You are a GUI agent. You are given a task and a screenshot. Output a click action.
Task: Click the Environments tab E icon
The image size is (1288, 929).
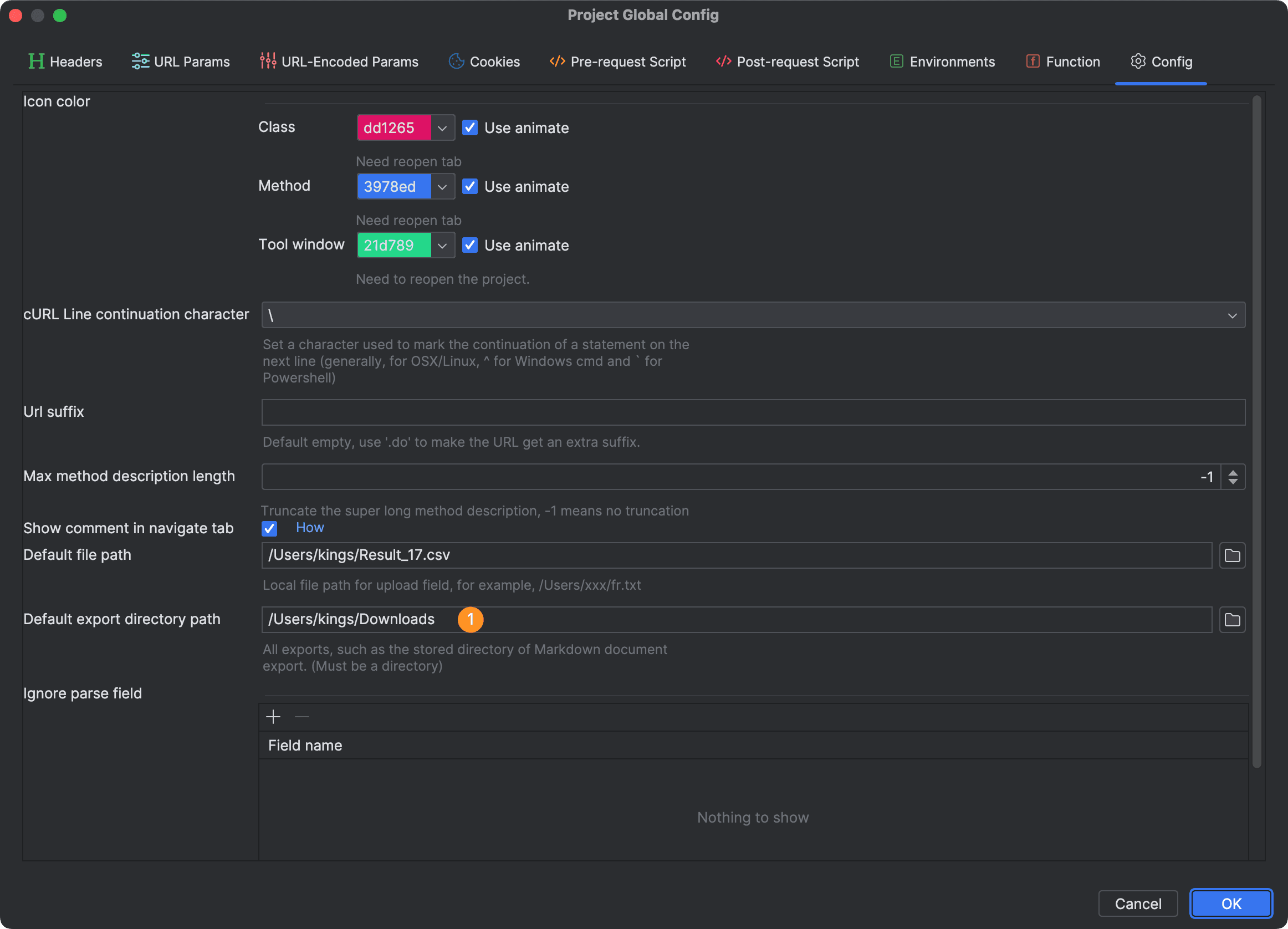896,62
